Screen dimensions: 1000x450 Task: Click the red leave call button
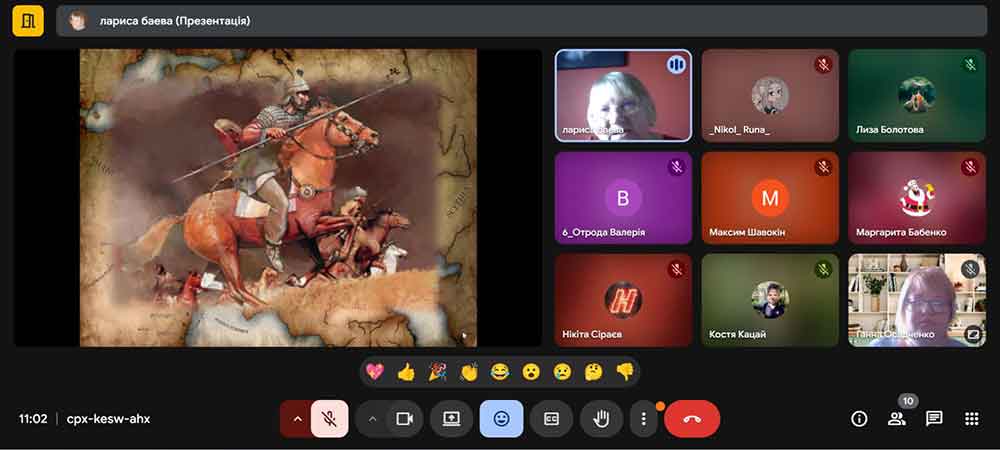[x=692, y=419]
